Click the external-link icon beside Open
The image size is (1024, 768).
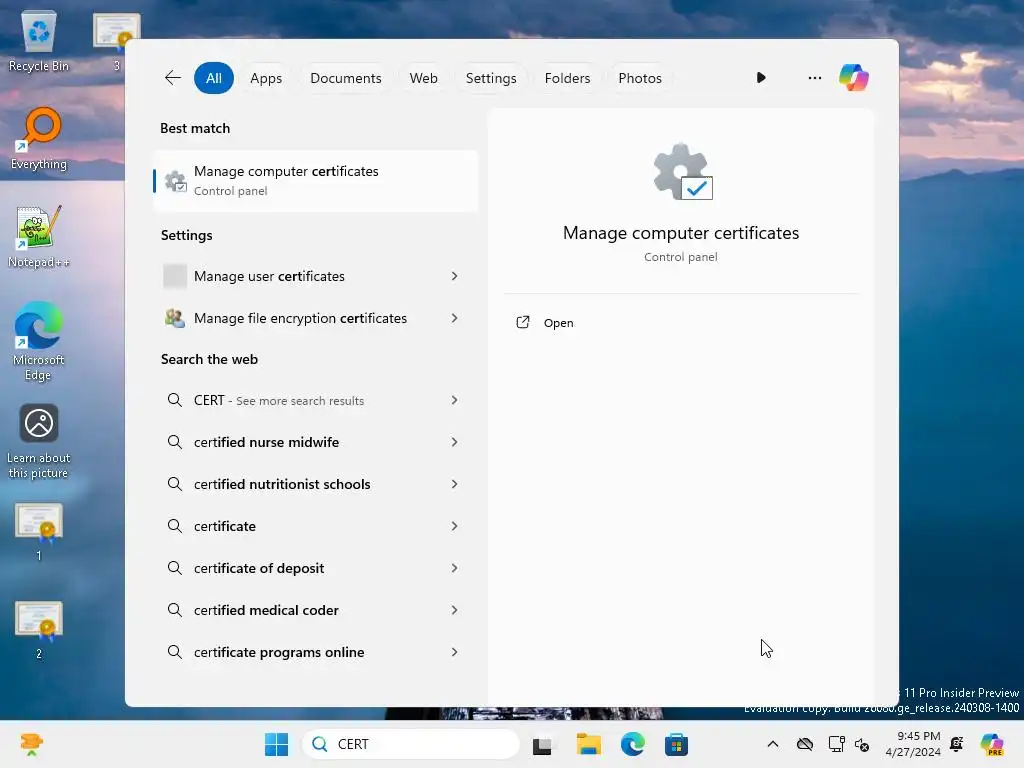pos(522,323)
